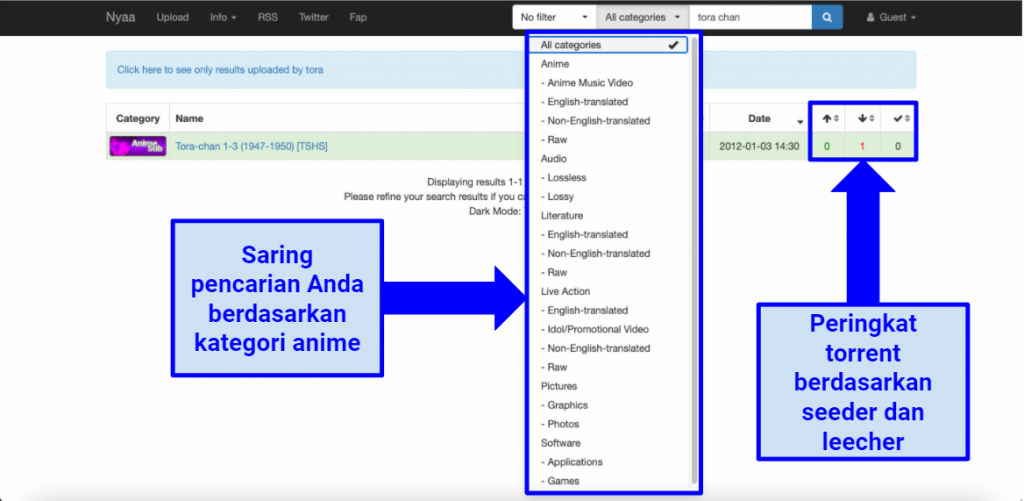Choose Games under Software
The height and width of the screenshot is (501, 1024).
[563, 481]
